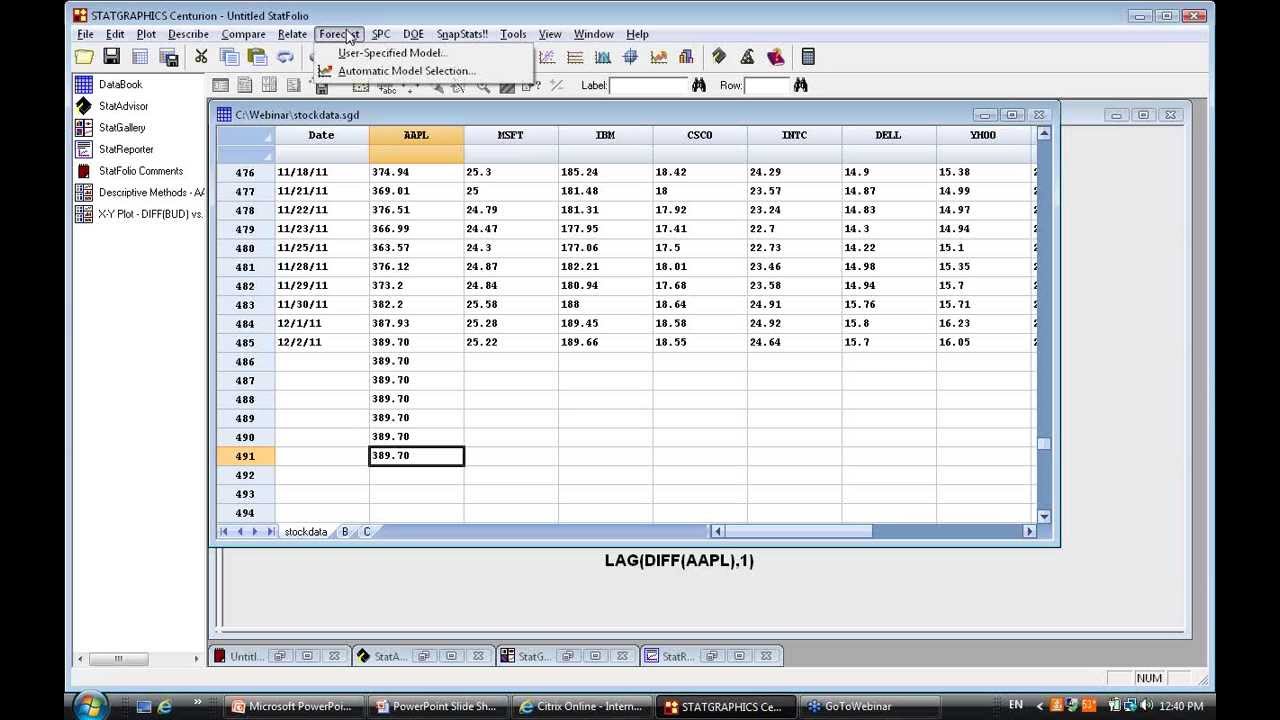Click the Save floppy disk toolbar icon
This screenshot has height=720, width=1280.
tap(111, 57)
